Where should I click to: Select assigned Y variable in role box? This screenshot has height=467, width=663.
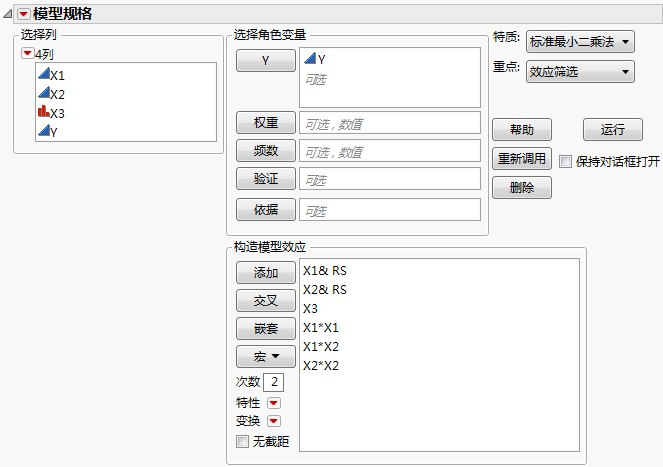[315, 59]
